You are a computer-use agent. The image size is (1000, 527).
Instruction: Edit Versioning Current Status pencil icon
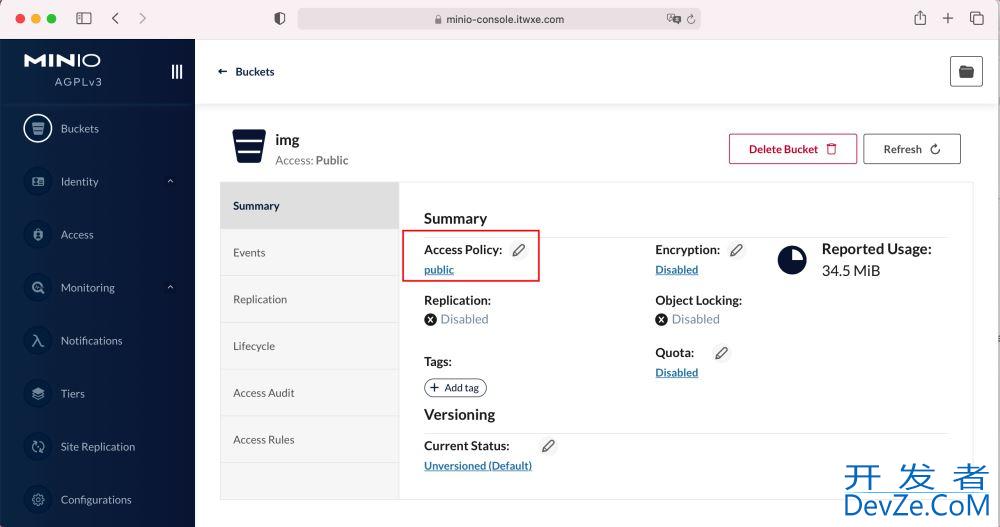(x=548, y=446)
